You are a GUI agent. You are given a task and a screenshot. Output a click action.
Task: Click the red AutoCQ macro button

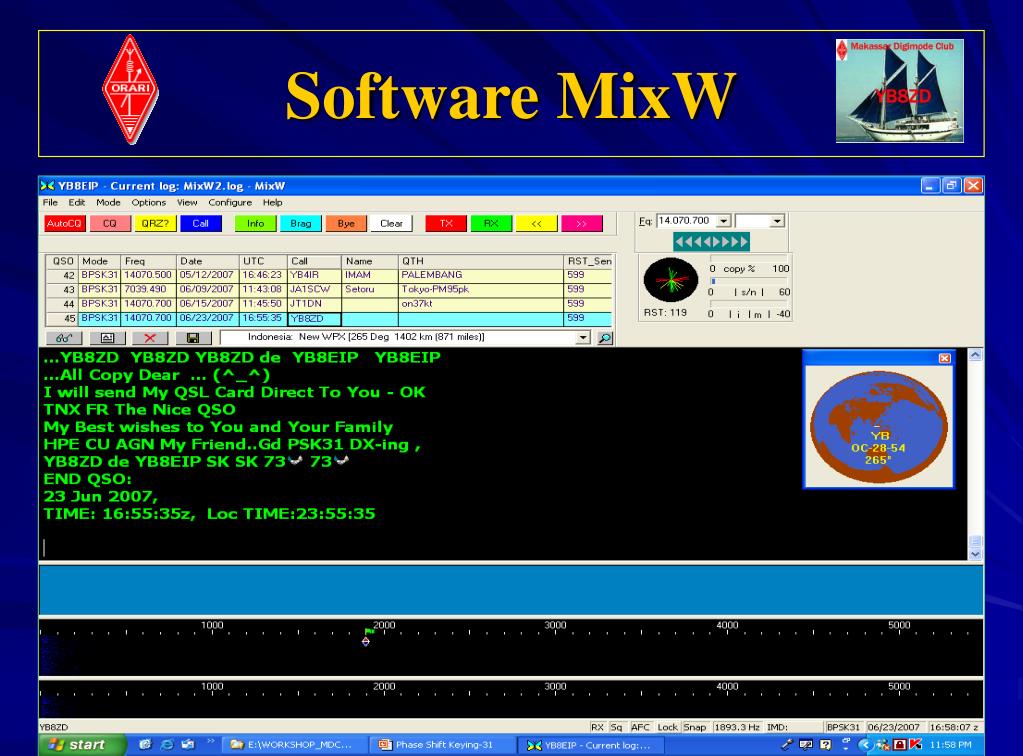65,224
